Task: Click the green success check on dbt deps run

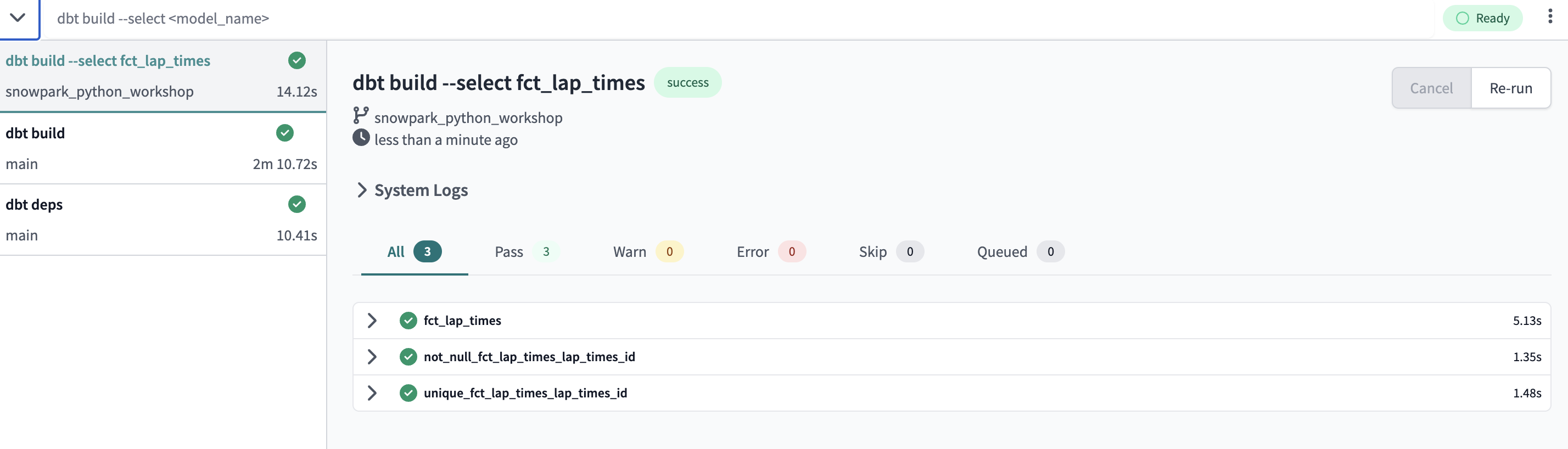Action: [296, 204]
